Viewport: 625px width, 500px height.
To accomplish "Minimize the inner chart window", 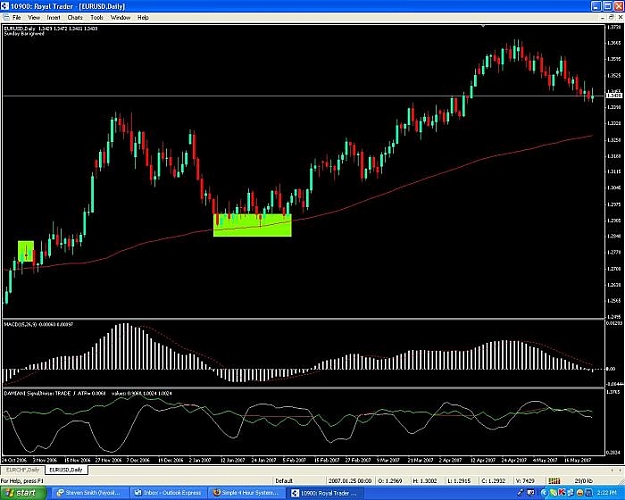I will [602, 17].
